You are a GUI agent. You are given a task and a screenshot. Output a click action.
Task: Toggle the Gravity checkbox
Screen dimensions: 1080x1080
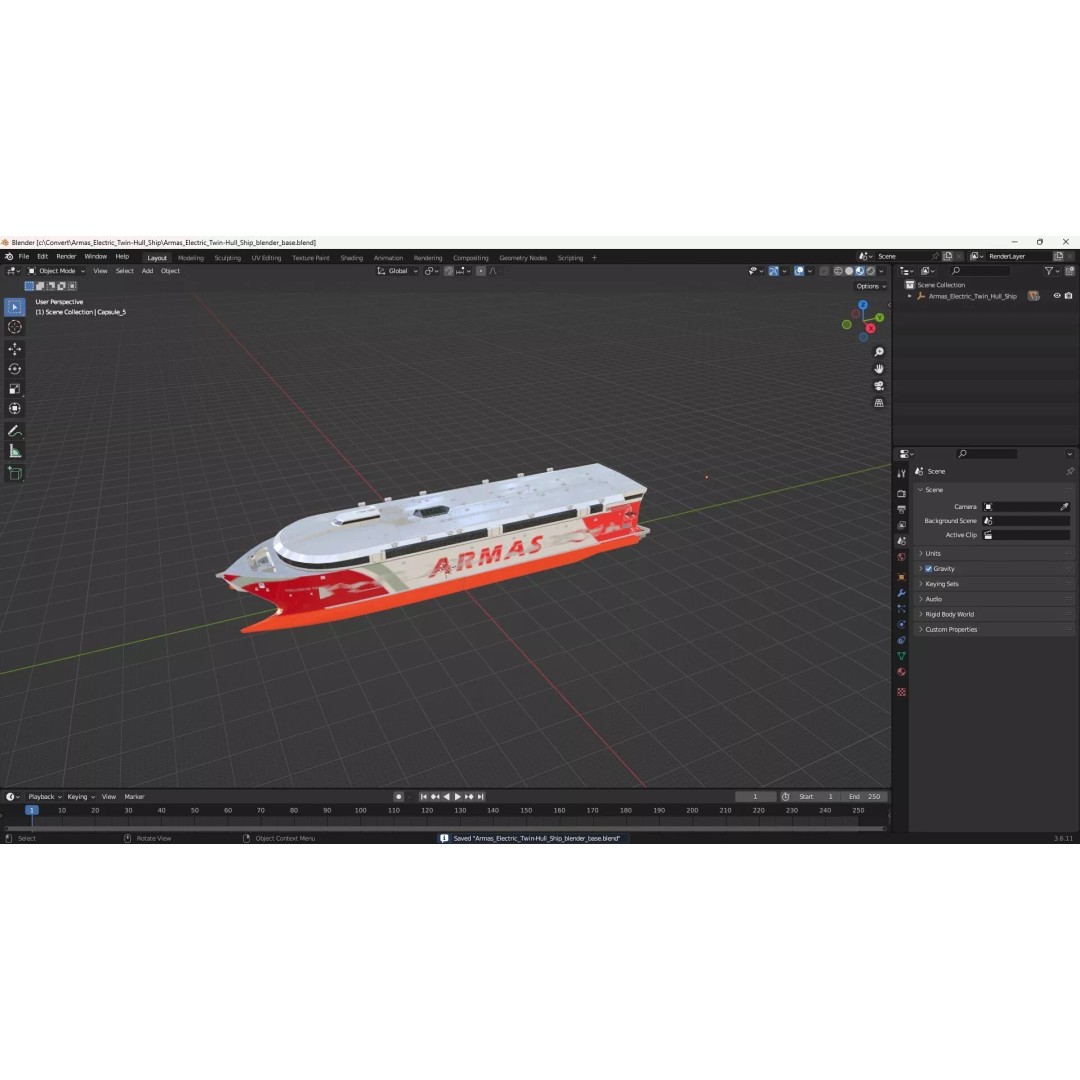(x=928, y=569)
